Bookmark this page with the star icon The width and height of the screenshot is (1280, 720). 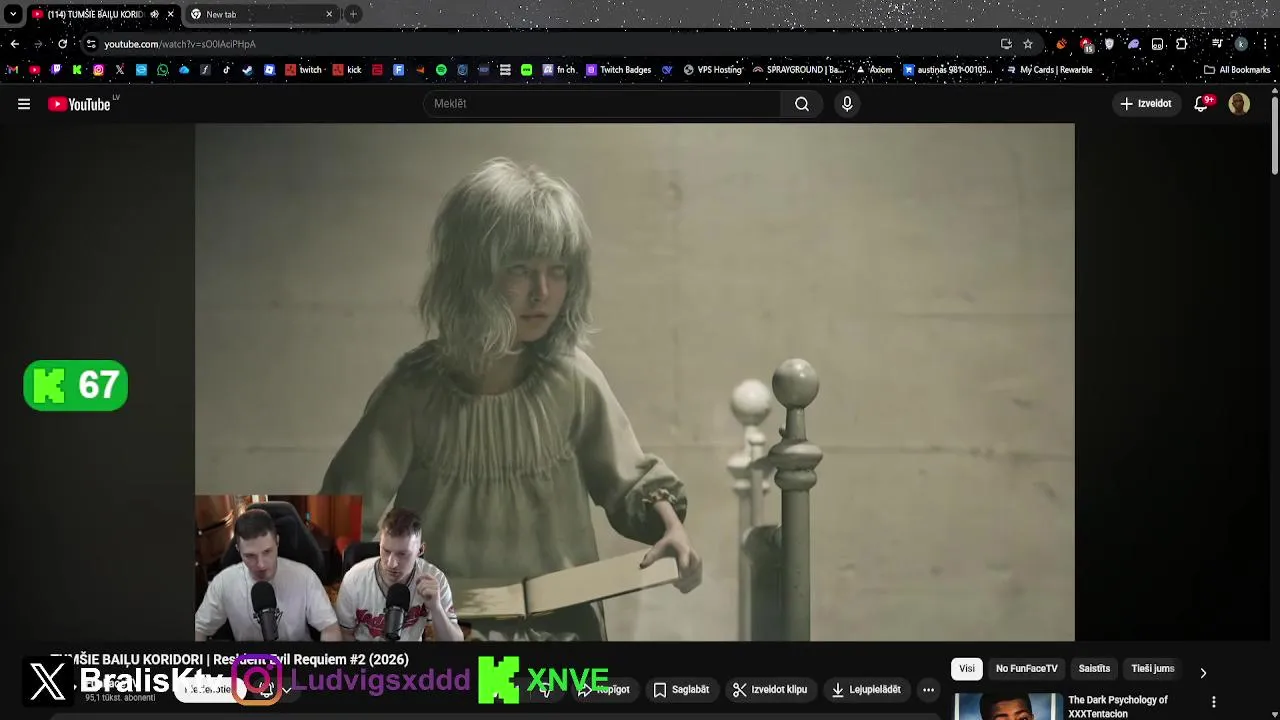coord(1028,44)
